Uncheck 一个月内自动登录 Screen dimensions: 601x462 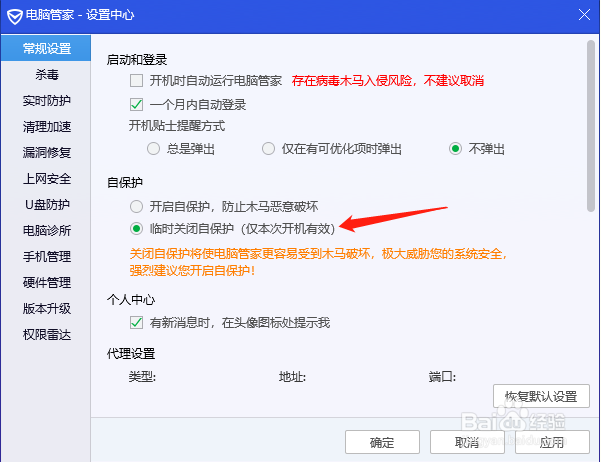tap(136, 104)
